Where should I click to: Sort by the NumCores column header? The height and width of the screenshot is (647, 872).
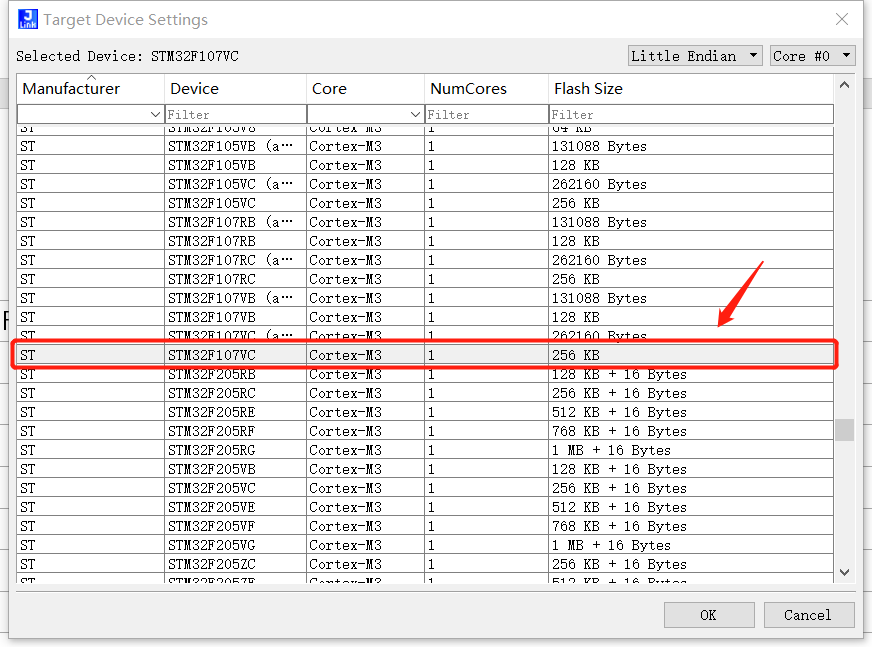click(487, 88)
